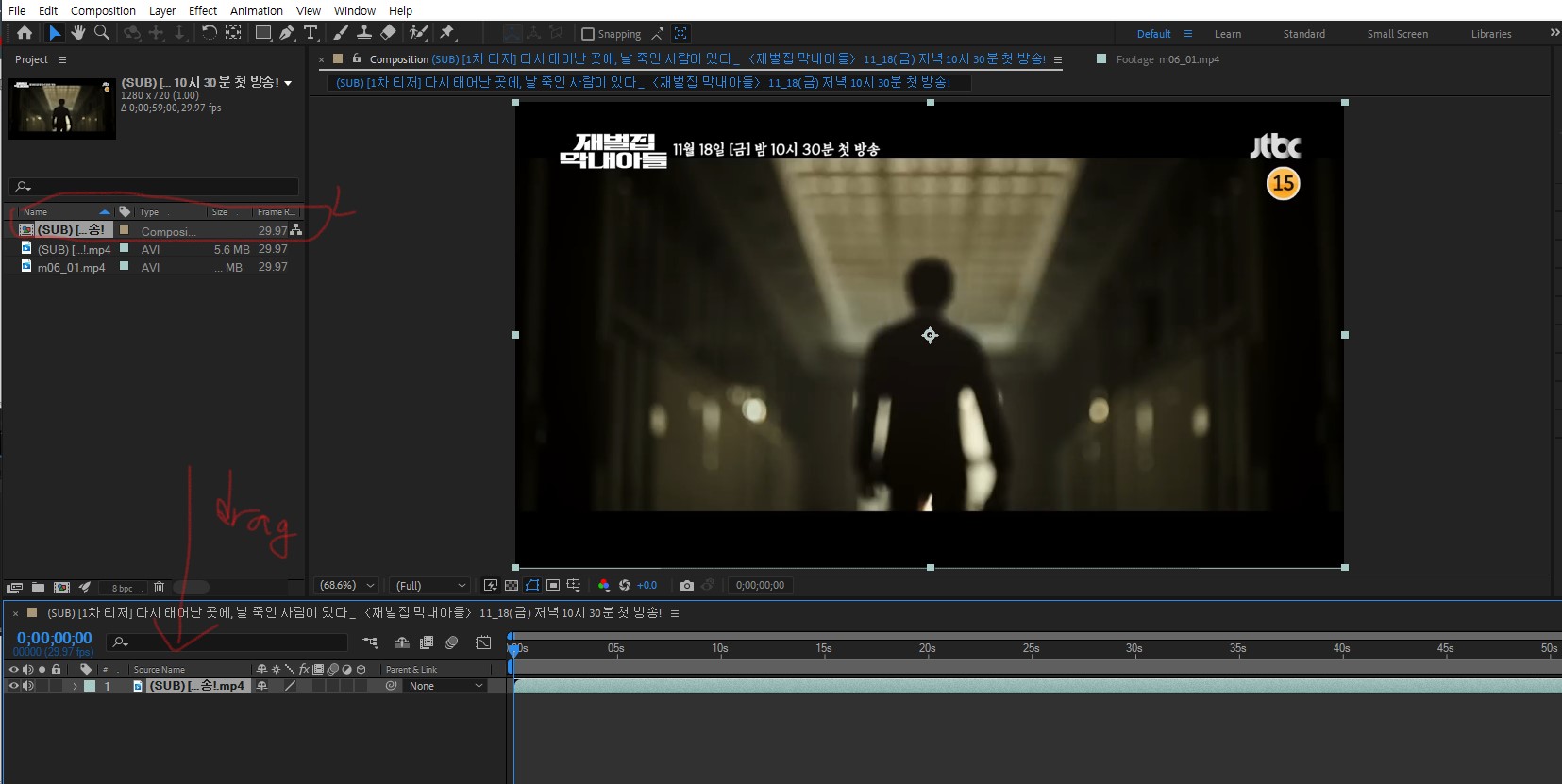Toggle the timeline's Shy layers switch

pos(402,642)
